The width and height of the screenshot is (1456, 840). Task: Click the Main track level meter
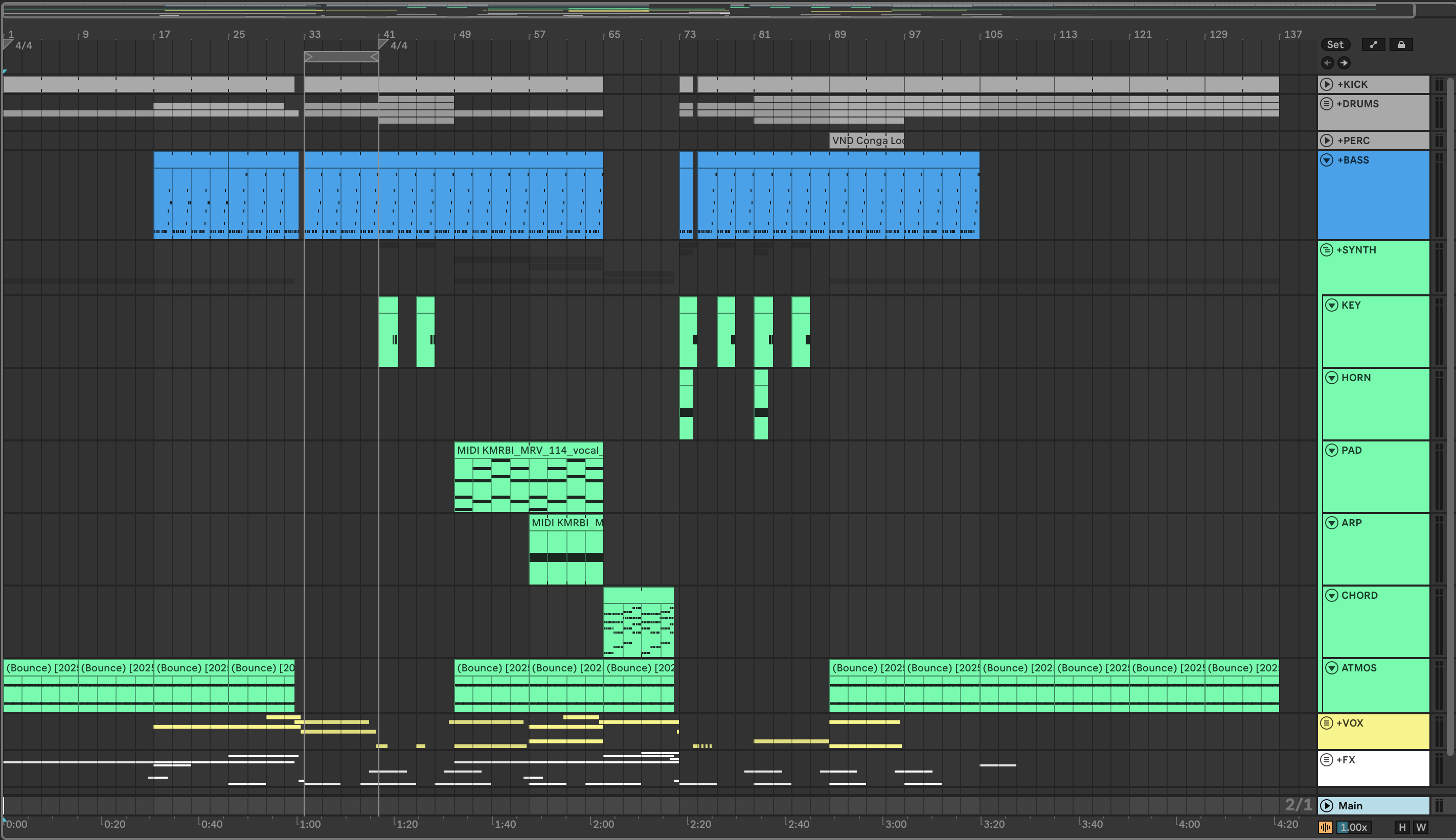(x=1439, y=806)
